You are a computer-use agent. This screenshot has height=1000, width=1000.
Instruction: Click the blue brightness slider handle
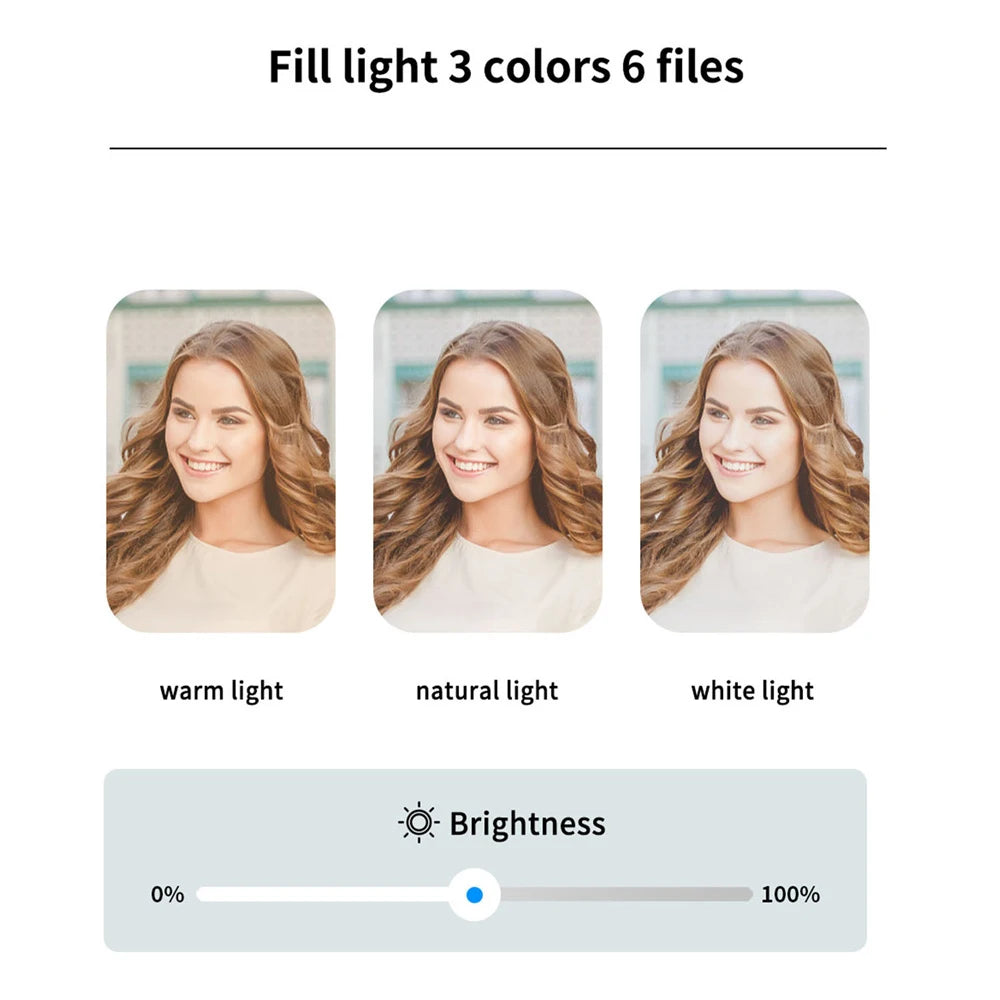(475, 894)
